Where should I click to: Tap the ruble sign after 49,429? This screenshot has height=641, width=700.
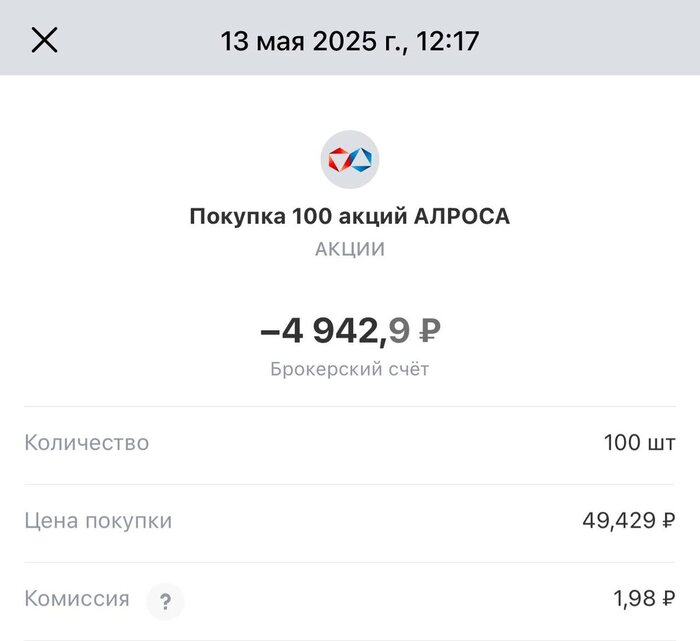pyautogui.click(x=668, y=521)
